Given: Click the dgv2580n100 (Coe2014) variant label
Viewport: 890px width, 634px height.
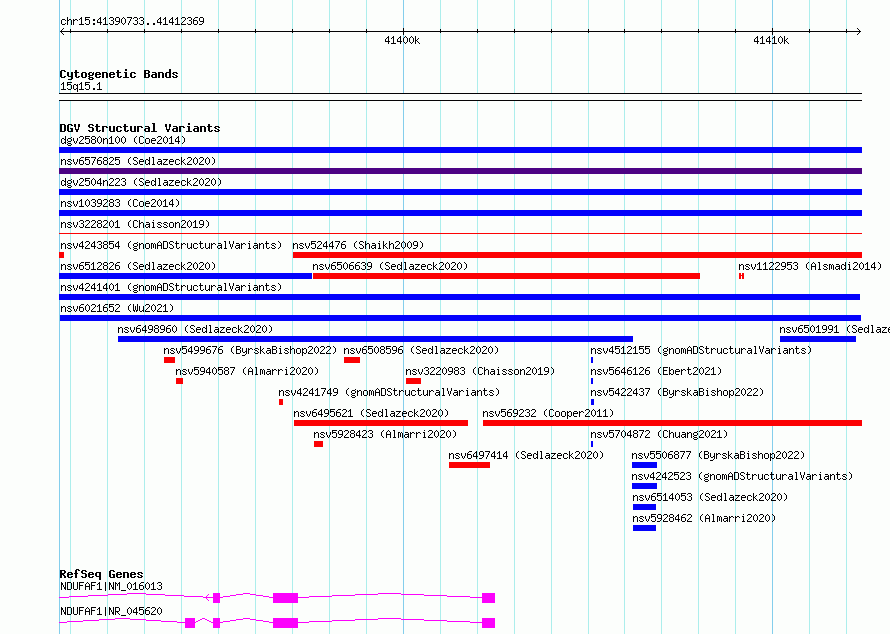Looking at the screenshot, I should [x=123, y=140].
